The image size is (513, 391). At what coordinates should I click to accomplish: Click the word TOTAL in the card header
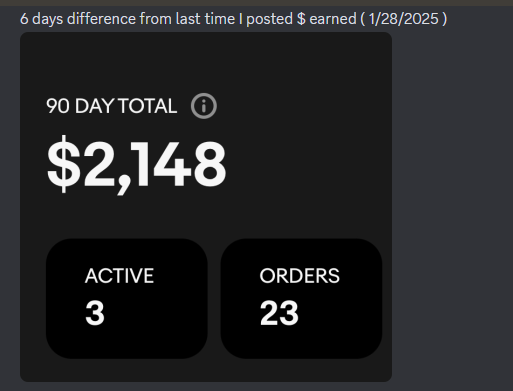click(147, 106)
